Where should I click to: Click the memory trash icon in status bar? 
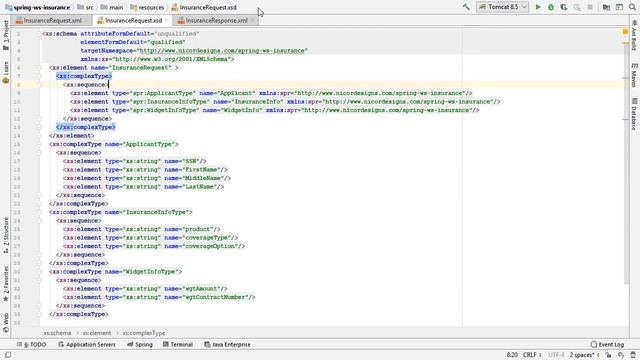click(x=633, y=355)
